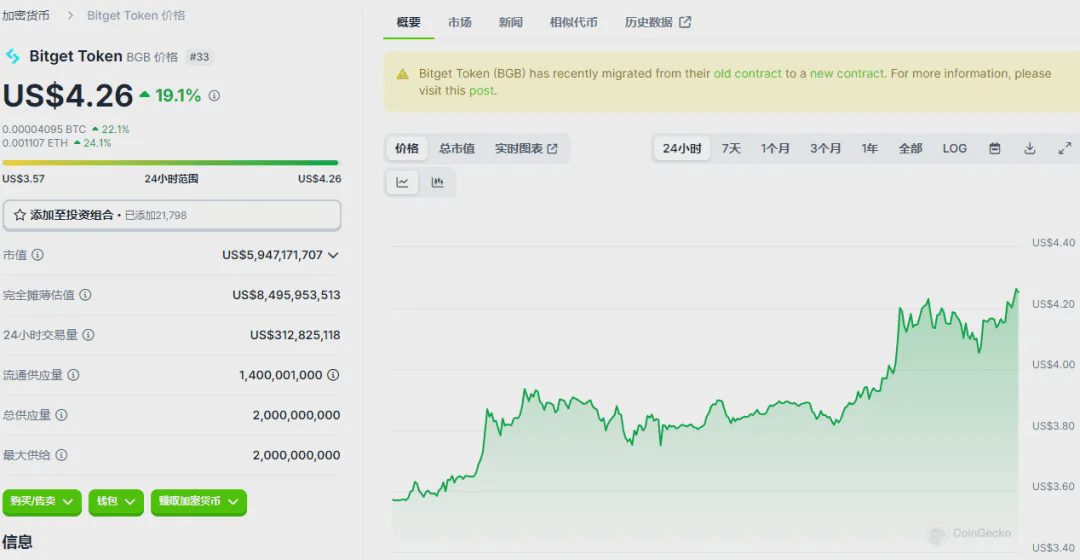Toggle LOG scale on chart
1080x560 pixels.
(x=955, y=148)
